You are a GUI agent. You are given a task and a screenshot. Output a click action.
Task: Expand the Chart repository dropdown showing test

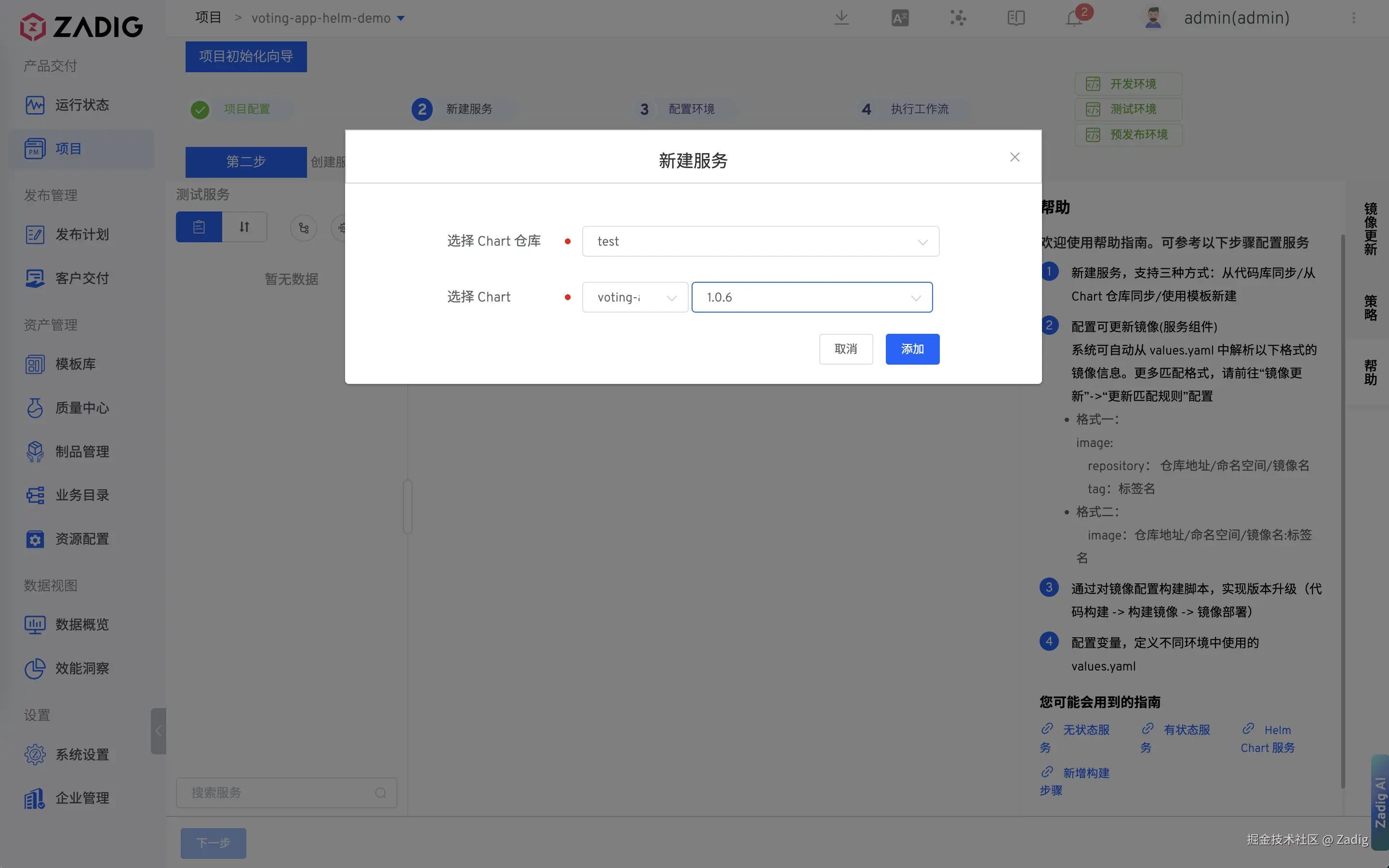pyautogui.click(x=760, y=242)
